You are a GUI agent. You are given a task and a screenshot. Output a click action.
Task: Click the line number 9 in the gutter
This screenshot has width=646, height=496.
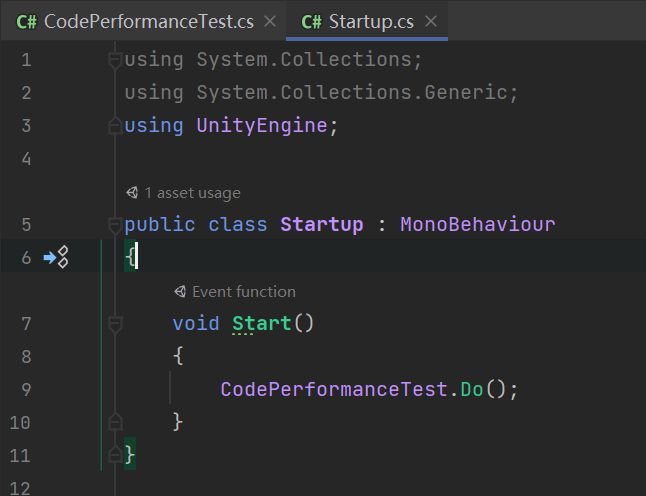coord(26,389)
